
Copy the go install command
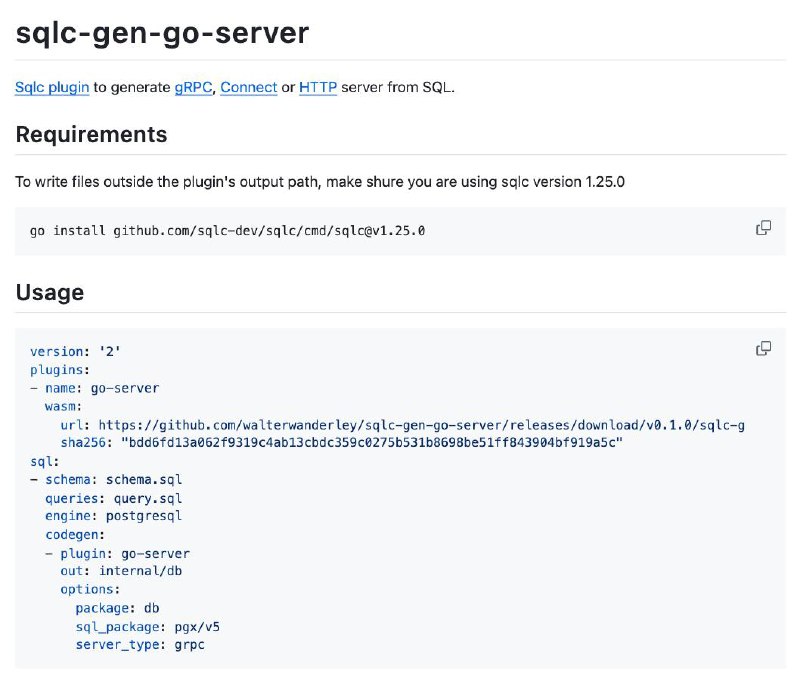tap(763, 227)
